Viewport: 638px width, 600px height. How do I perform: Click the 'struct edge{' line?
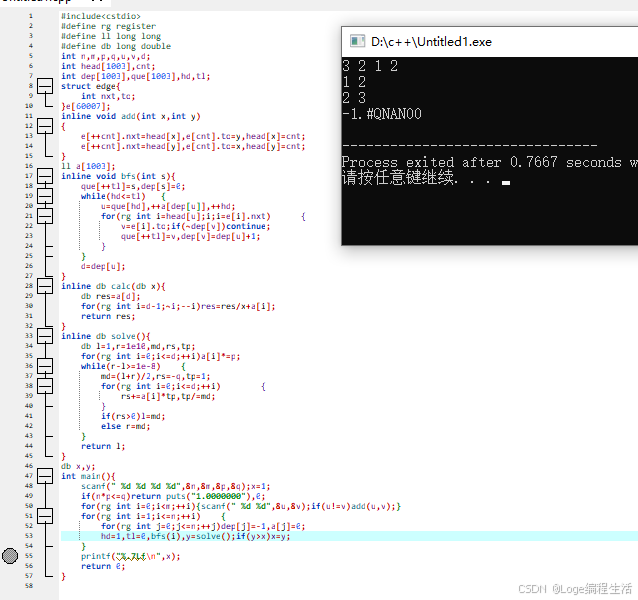pos(91,86)
